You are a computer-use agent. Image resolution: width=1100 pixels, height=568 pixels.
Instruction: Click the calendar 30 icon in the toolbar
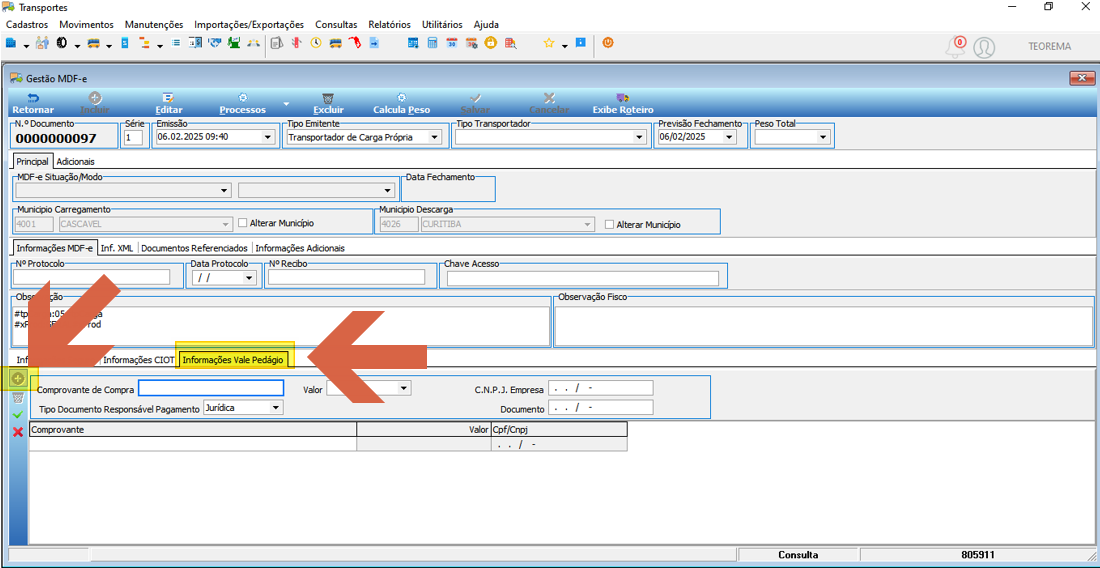click(x=452, y=43)
